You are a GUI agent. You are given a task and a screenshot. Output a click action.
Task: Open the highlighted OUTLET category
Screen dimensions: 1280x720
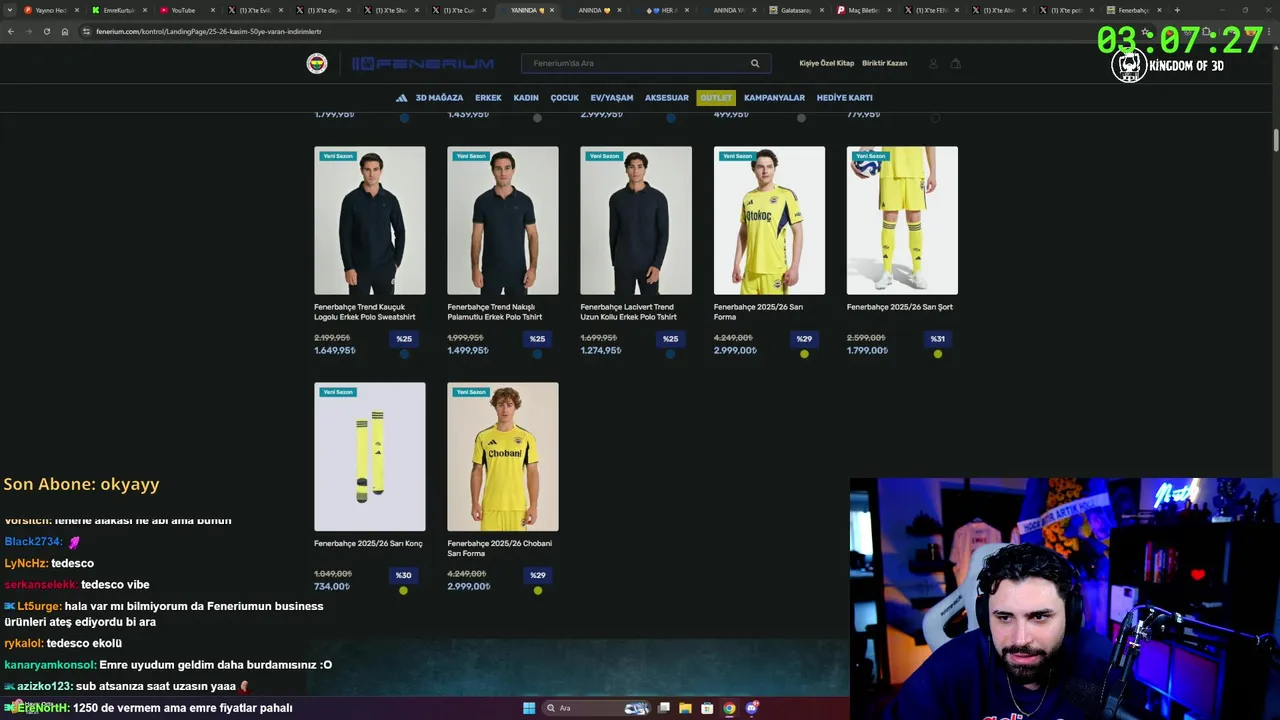point(716,98)
